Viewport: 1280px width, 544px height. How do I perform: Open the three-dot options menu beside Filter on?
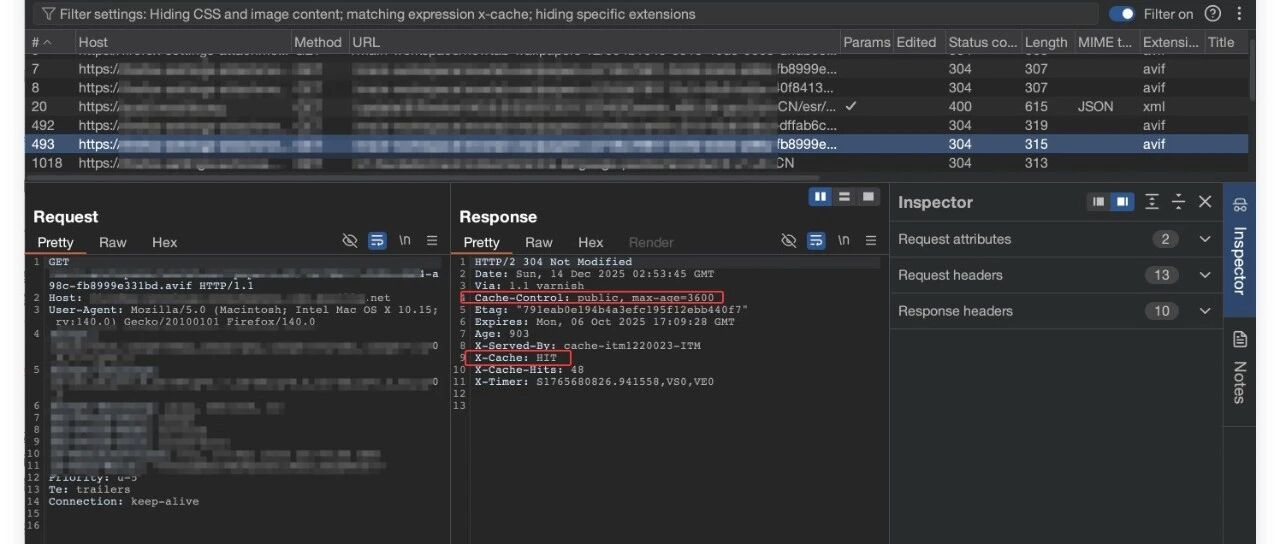click(1240, 14)
